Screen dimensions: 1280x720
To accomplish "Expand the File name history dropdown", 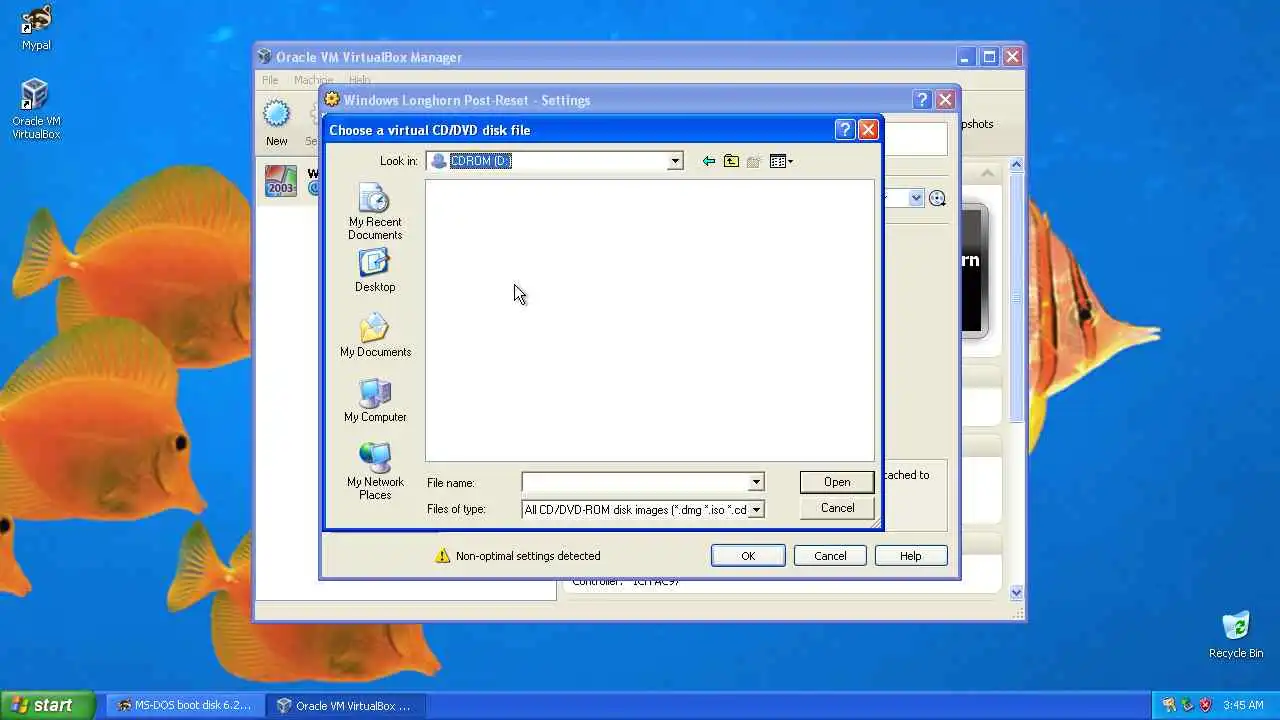I will coord(756,482).
